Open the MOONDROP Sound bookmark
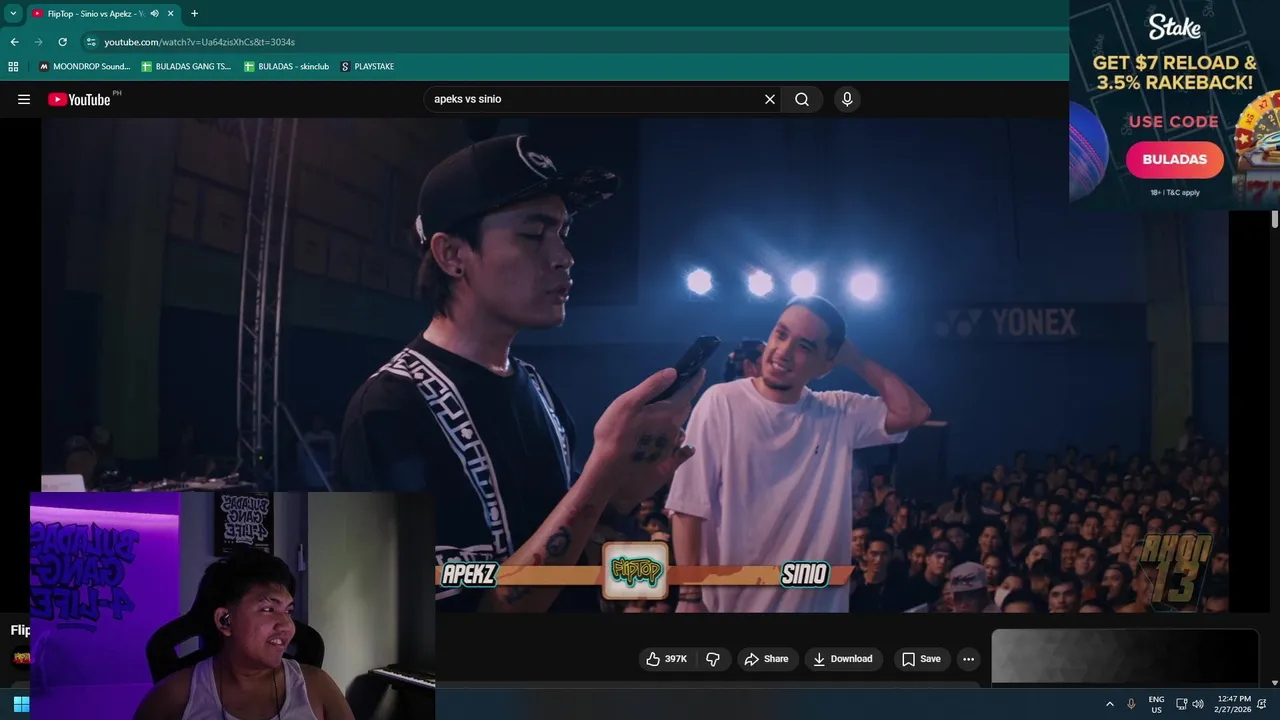Image resolution: width=1280 pixels, height=720 pixels. click(x=84, y=66)
